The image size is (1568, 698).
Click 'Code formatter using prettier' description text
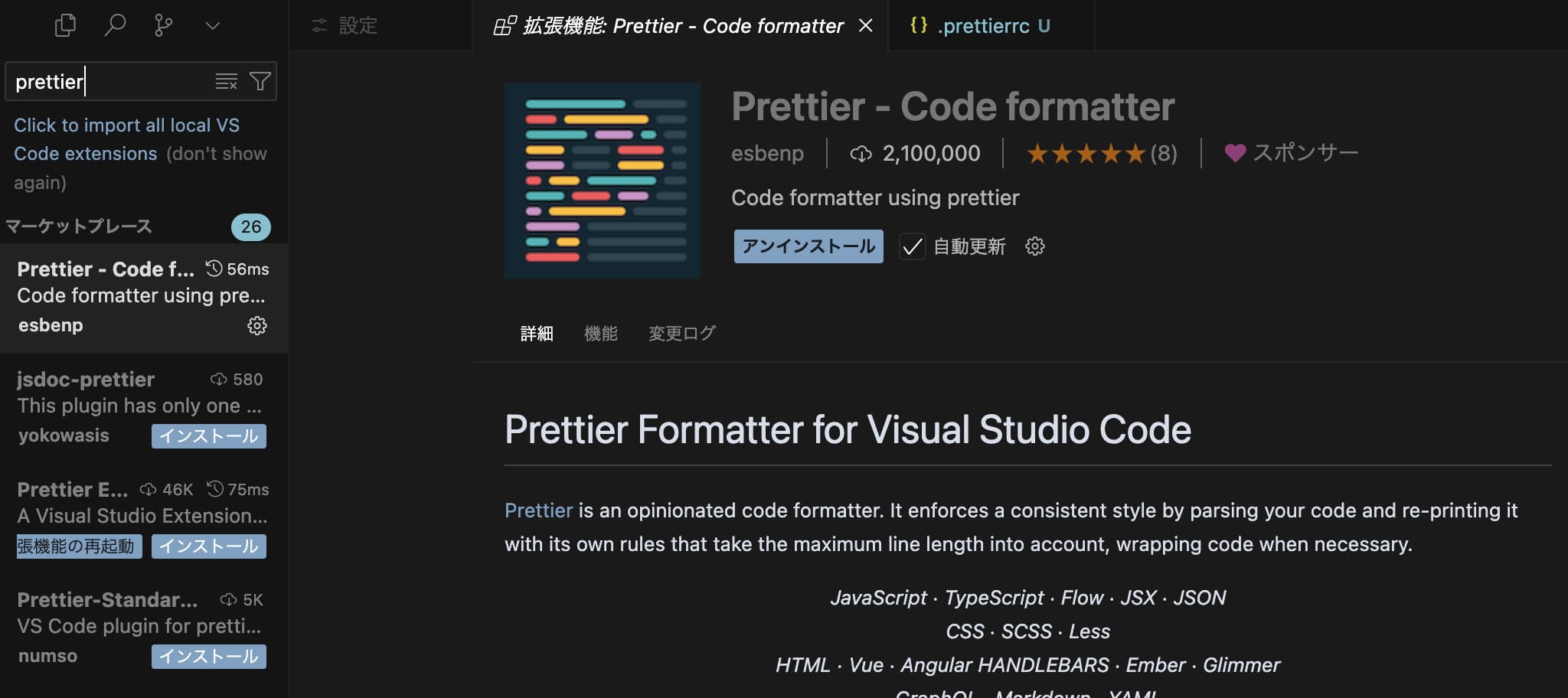point(875,198)
